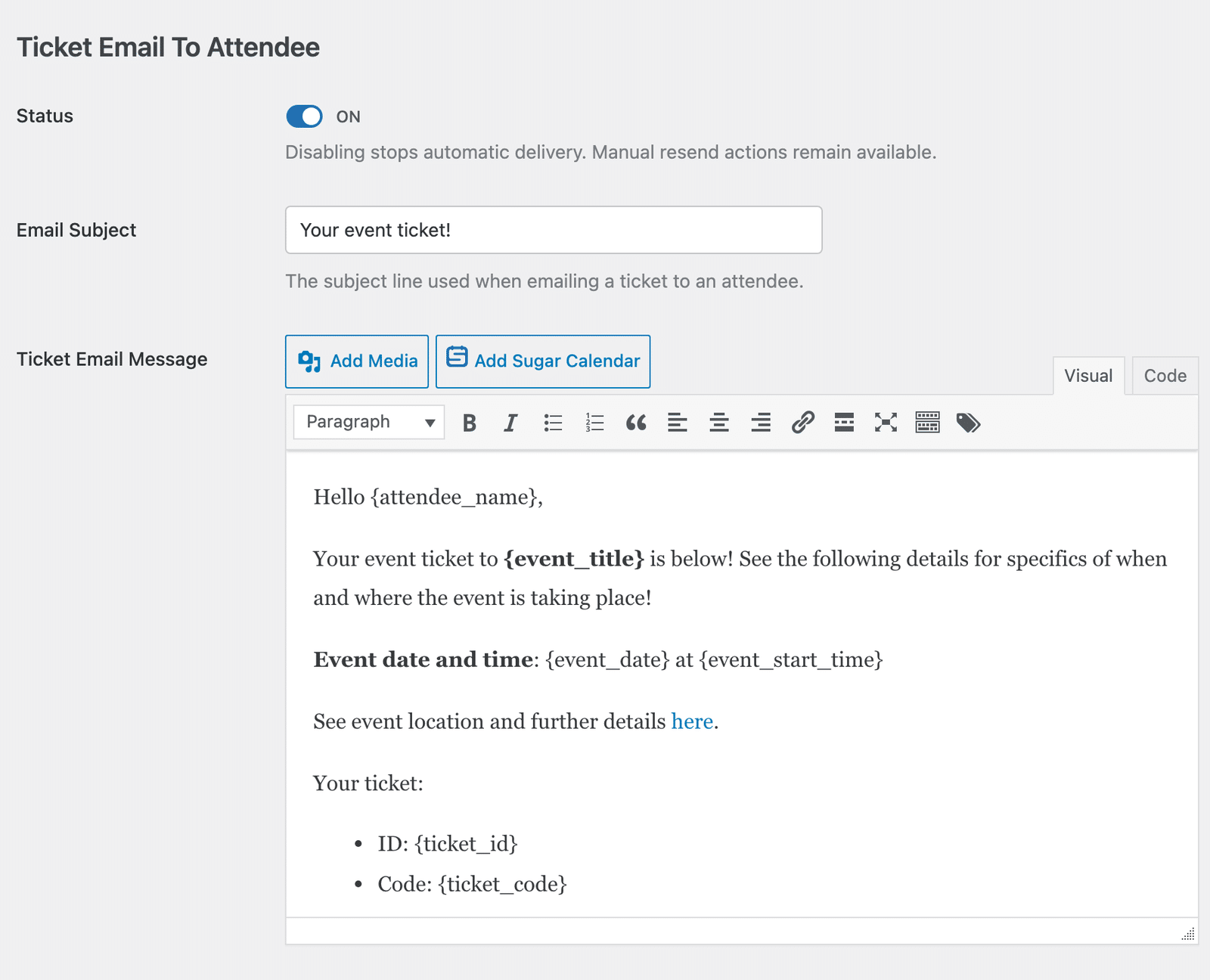Click the 'Your ticket:' line
The height and width of the screenshot is (980, 1210).
coord(368,783)
